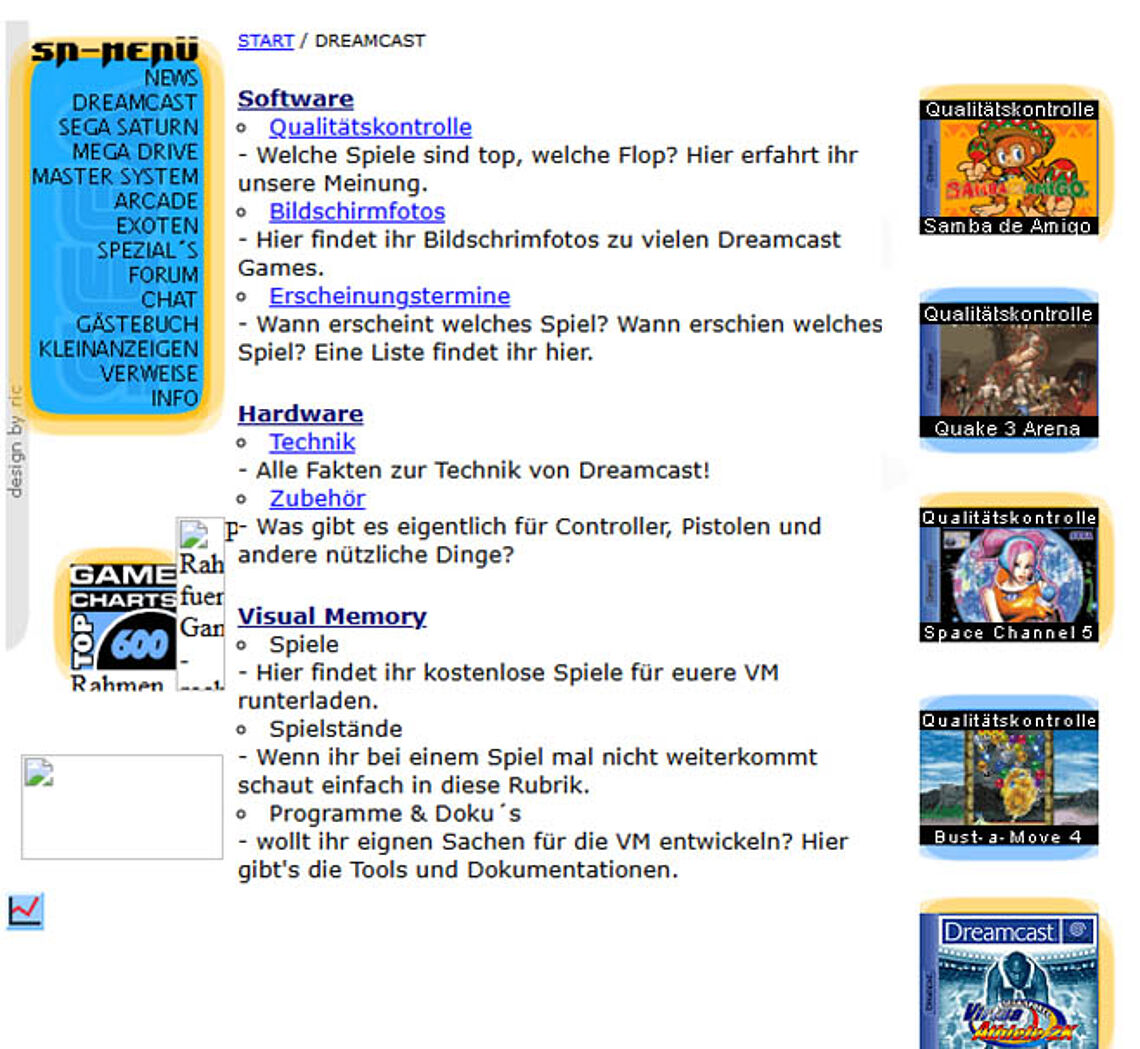Open the Quake 3 Arena review thumbnail

pyautogui.click(x=1009, y=371)
